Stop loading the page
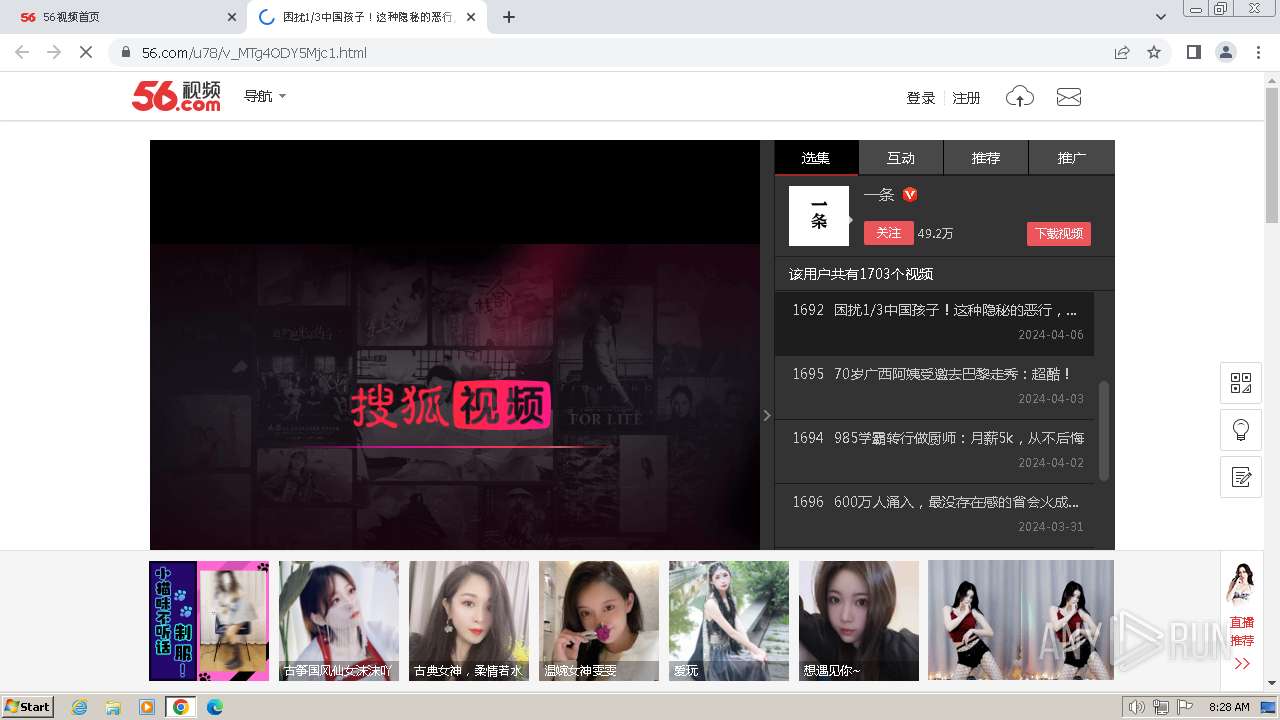The image size is (1280, 720). 86,52
